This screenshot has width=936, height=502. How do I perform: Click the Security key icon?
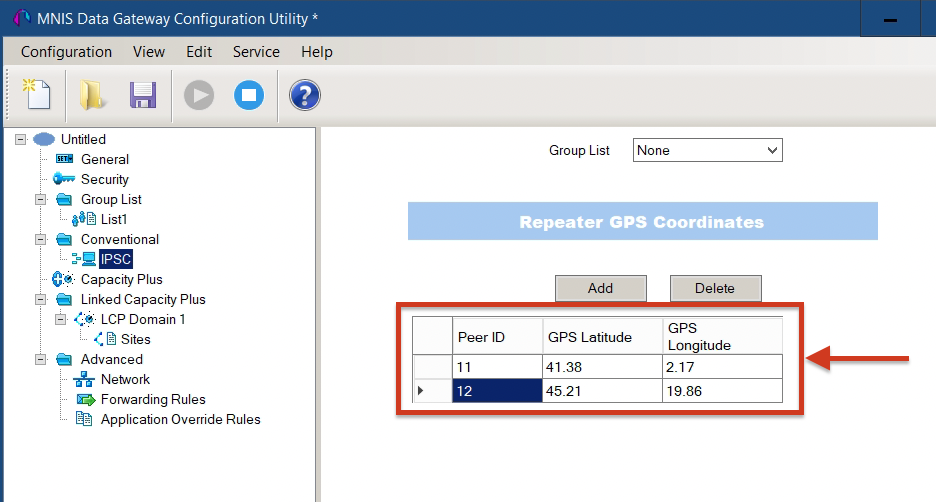(64, 178)
